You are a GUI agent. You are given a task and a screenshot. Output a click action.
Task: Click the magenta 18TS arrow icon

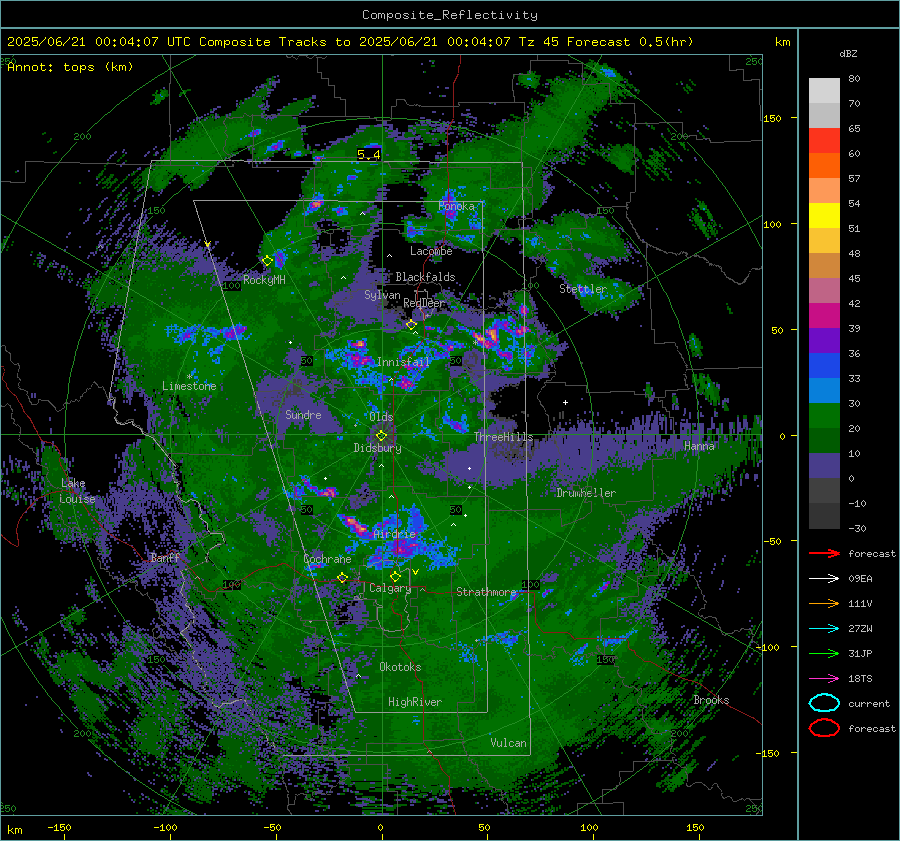pyautogui.click(x=824, y=679)
